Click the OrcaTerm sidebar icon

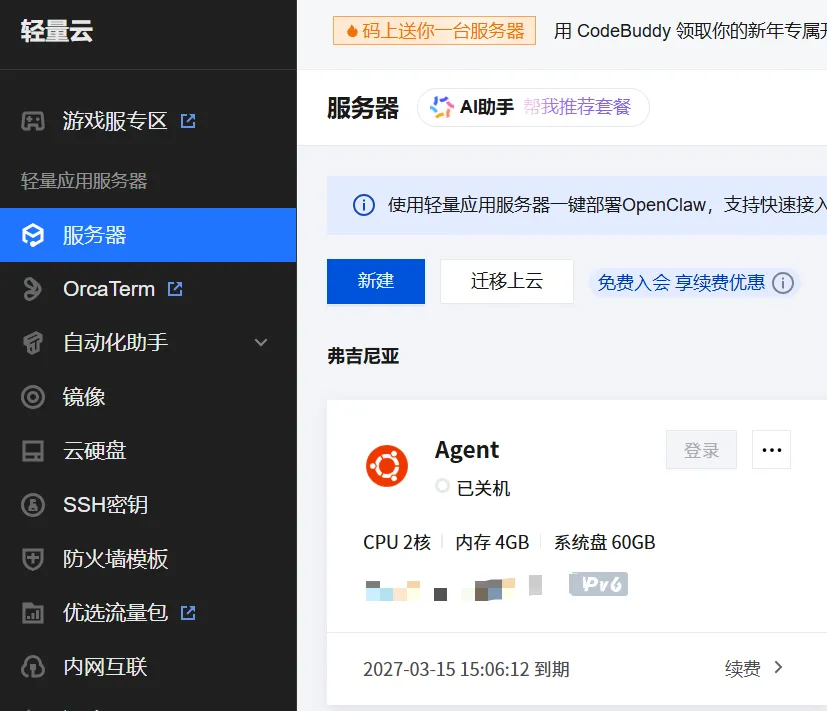(x=33, y=289)
